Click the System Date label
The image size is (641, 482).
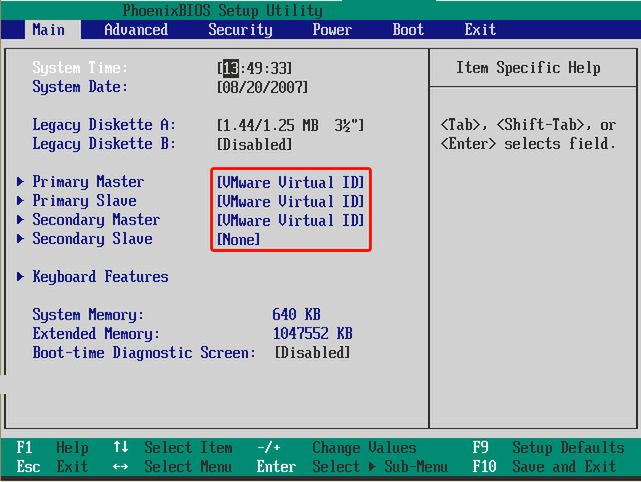[80, 87]
